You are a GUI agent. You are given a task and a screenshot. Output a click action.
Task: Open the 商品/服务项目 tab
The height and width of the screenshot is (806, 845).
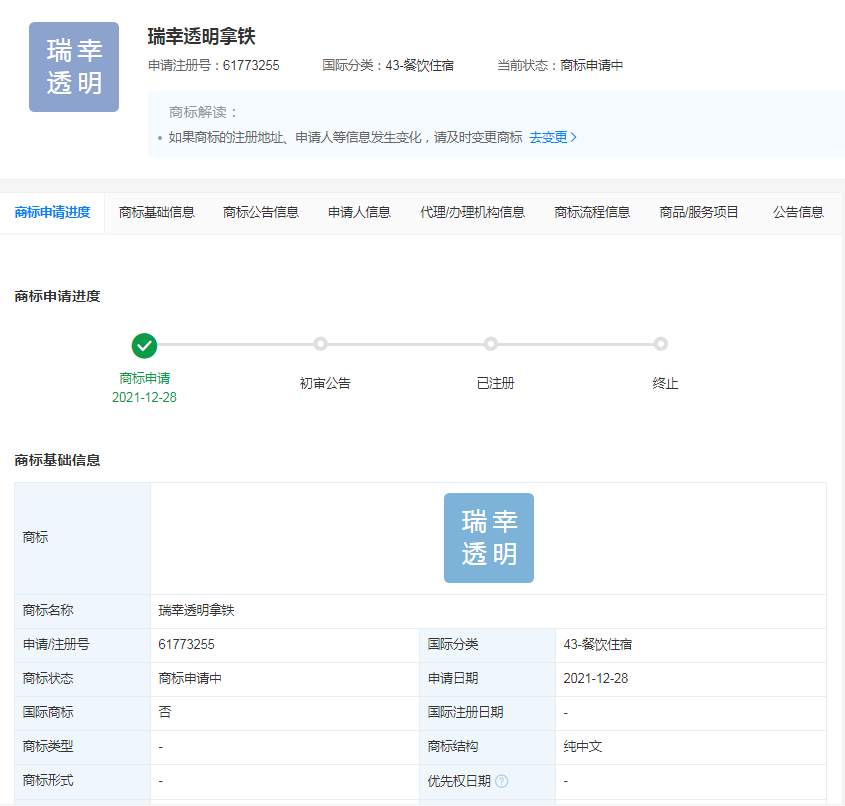pyautogui.click(x=699, y=212)
